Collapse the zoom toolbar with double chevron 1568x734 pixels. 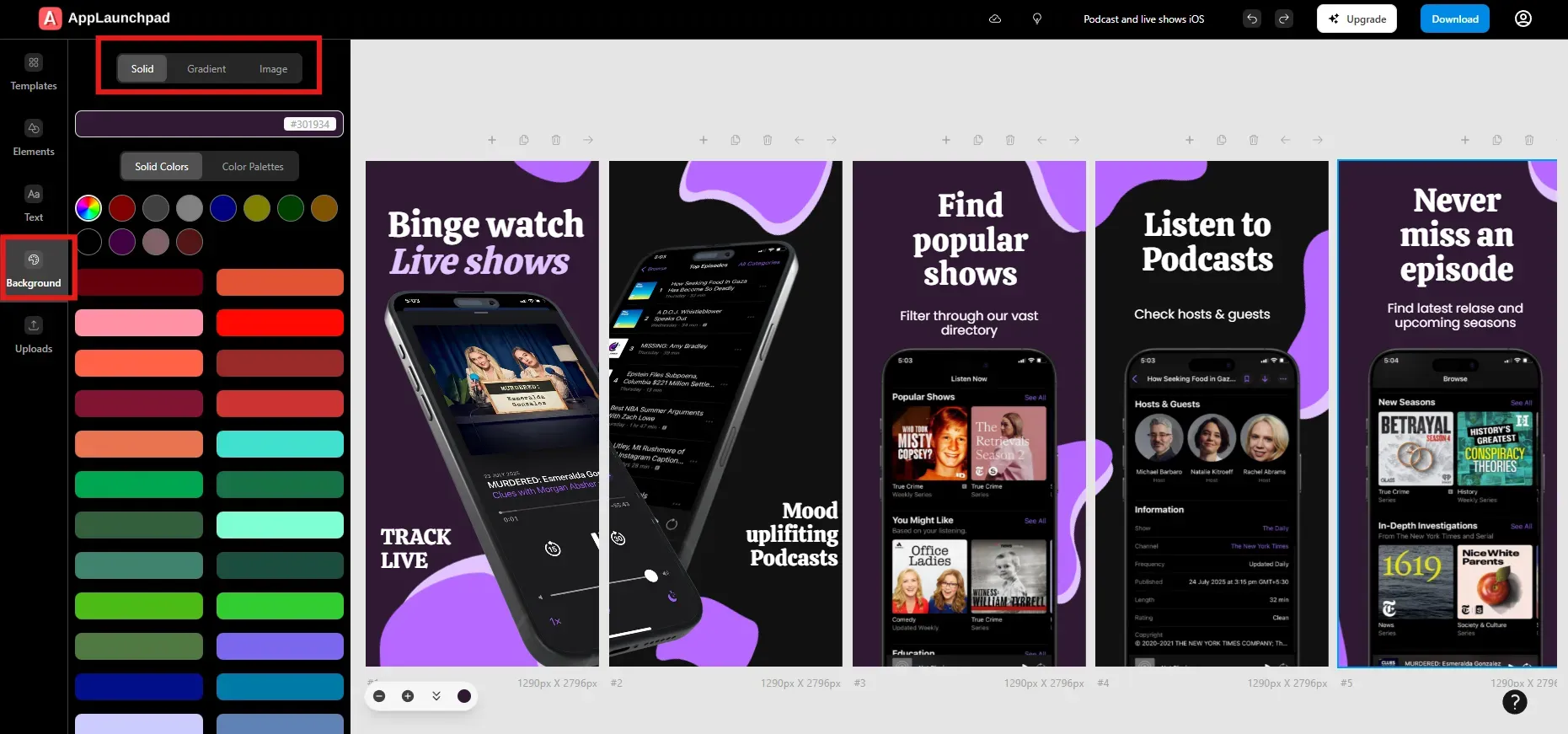point(436,696)
